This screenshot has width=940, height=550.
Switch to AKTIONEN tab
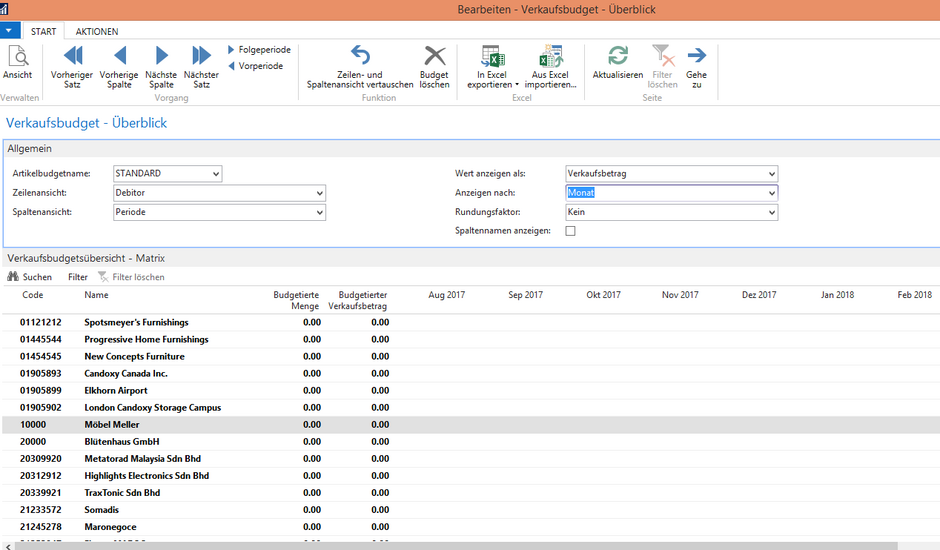tap(97, 31)
